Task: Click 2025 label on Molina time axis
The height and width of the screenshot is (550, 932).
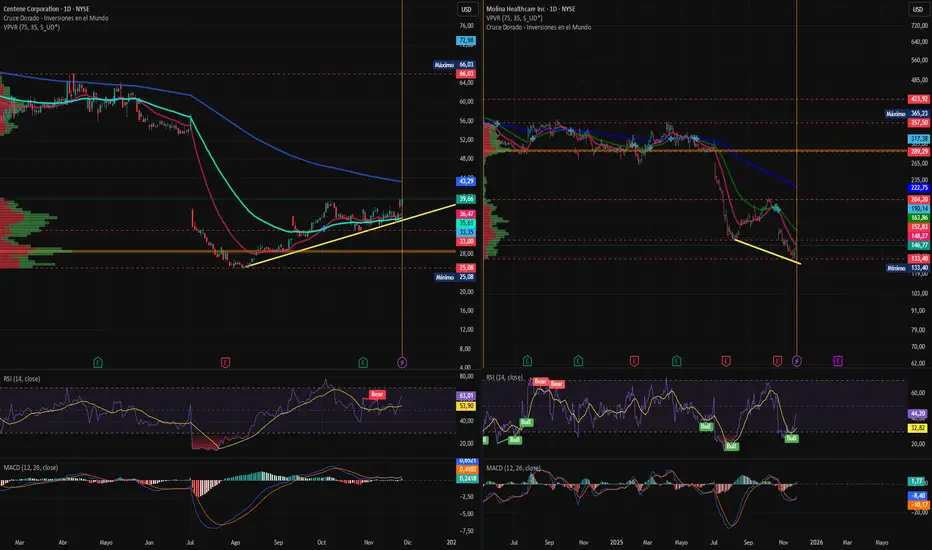Action: (x=616, y=542)
